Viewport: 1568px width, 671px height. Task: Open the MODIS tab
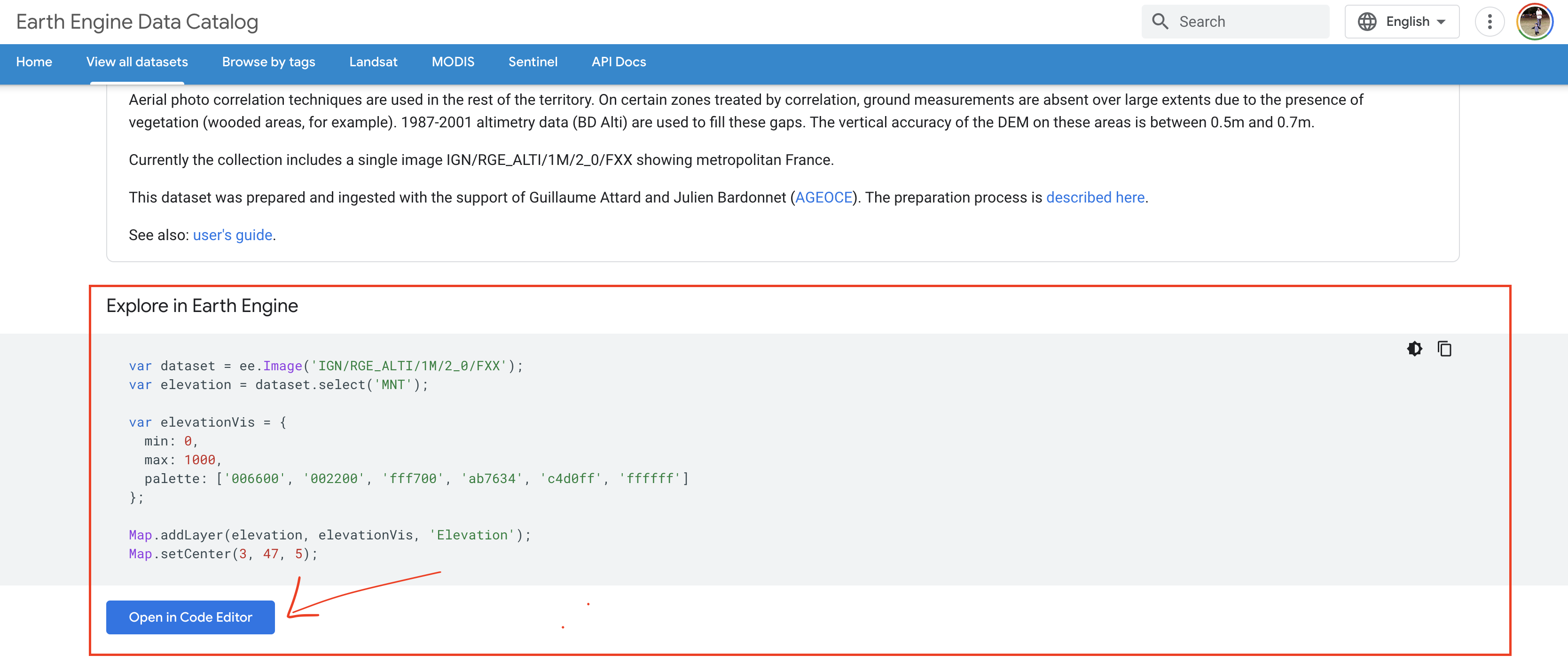[453, 62]
